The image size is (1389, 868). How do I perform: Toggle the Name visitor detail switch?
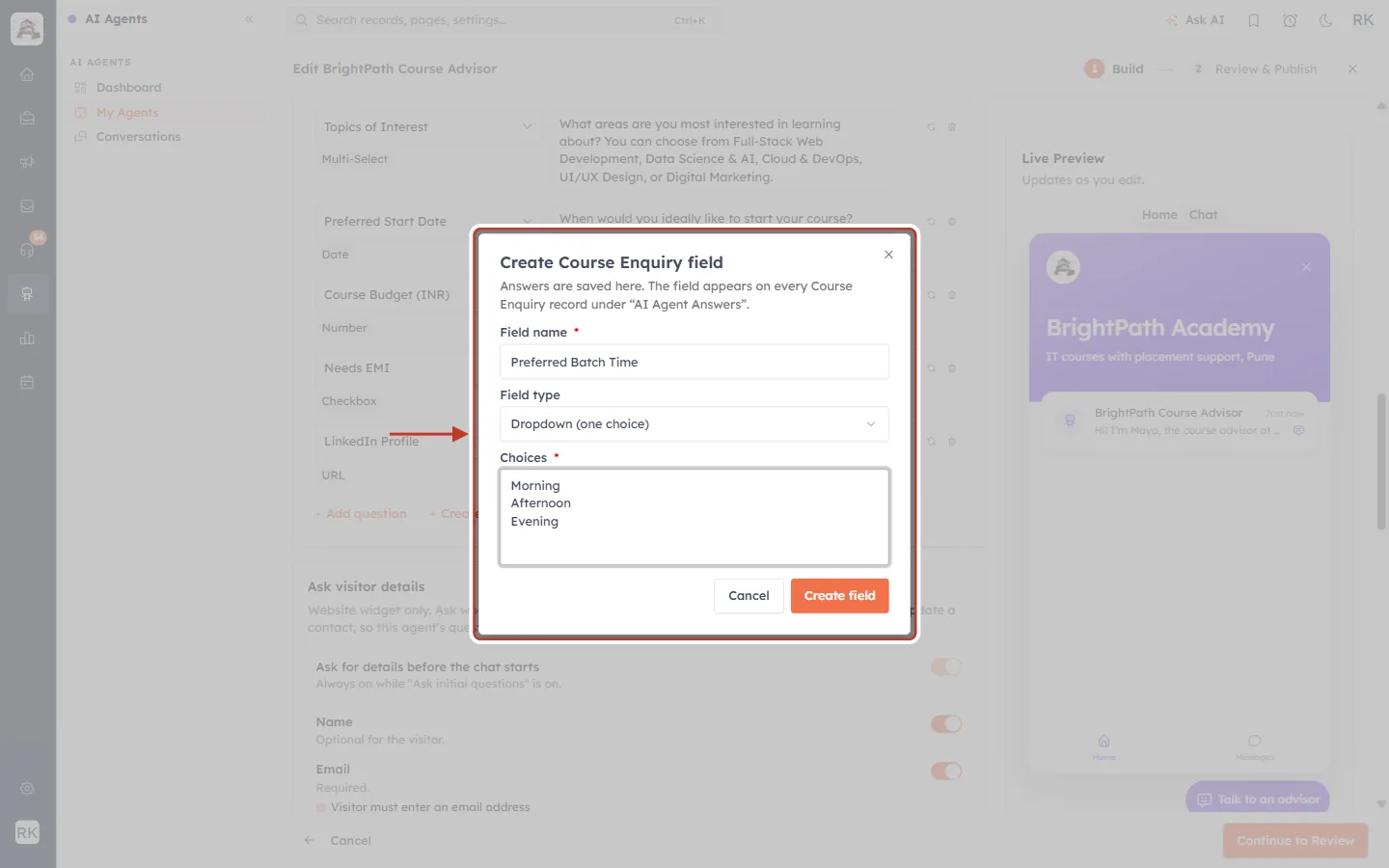946,723
